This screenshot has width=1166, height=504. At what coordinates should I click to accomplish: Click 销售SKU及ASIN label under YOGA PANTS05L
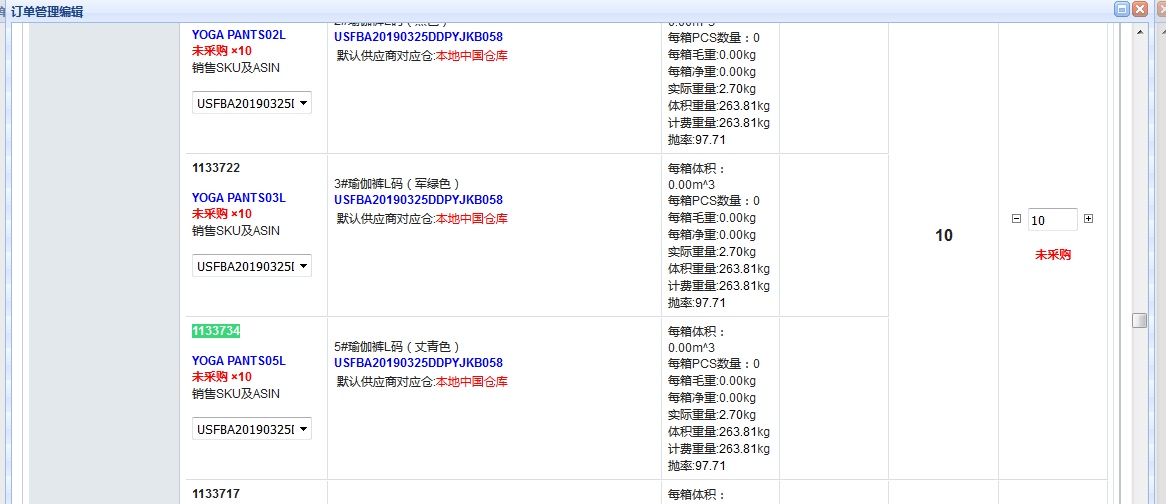[236, 393]
